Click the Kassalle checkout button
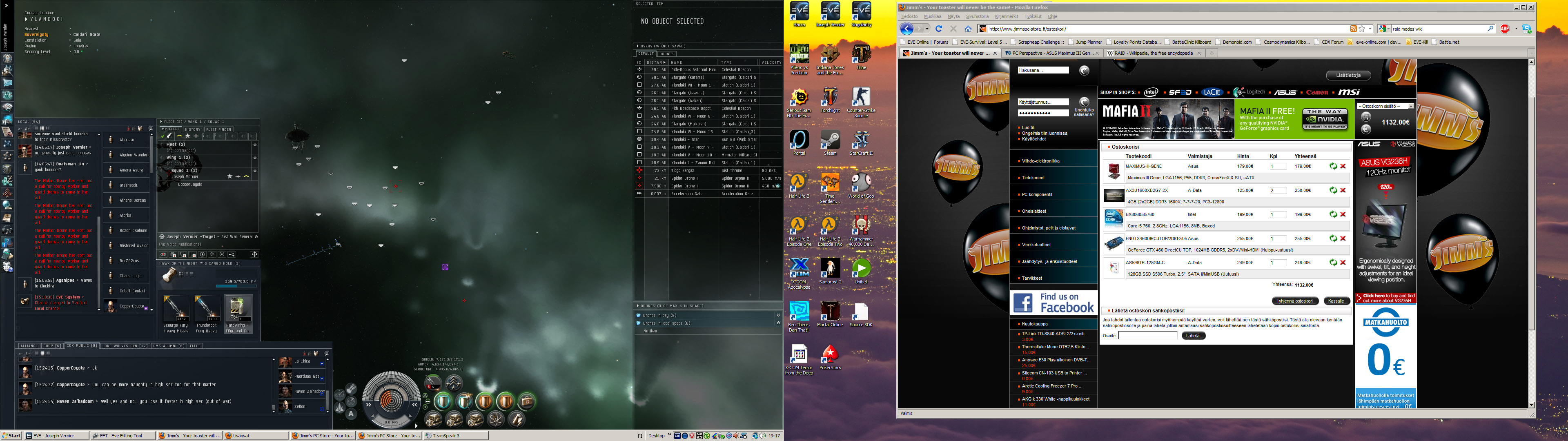This screenshot has height=441, width=1568. (x=1336, y=301)
